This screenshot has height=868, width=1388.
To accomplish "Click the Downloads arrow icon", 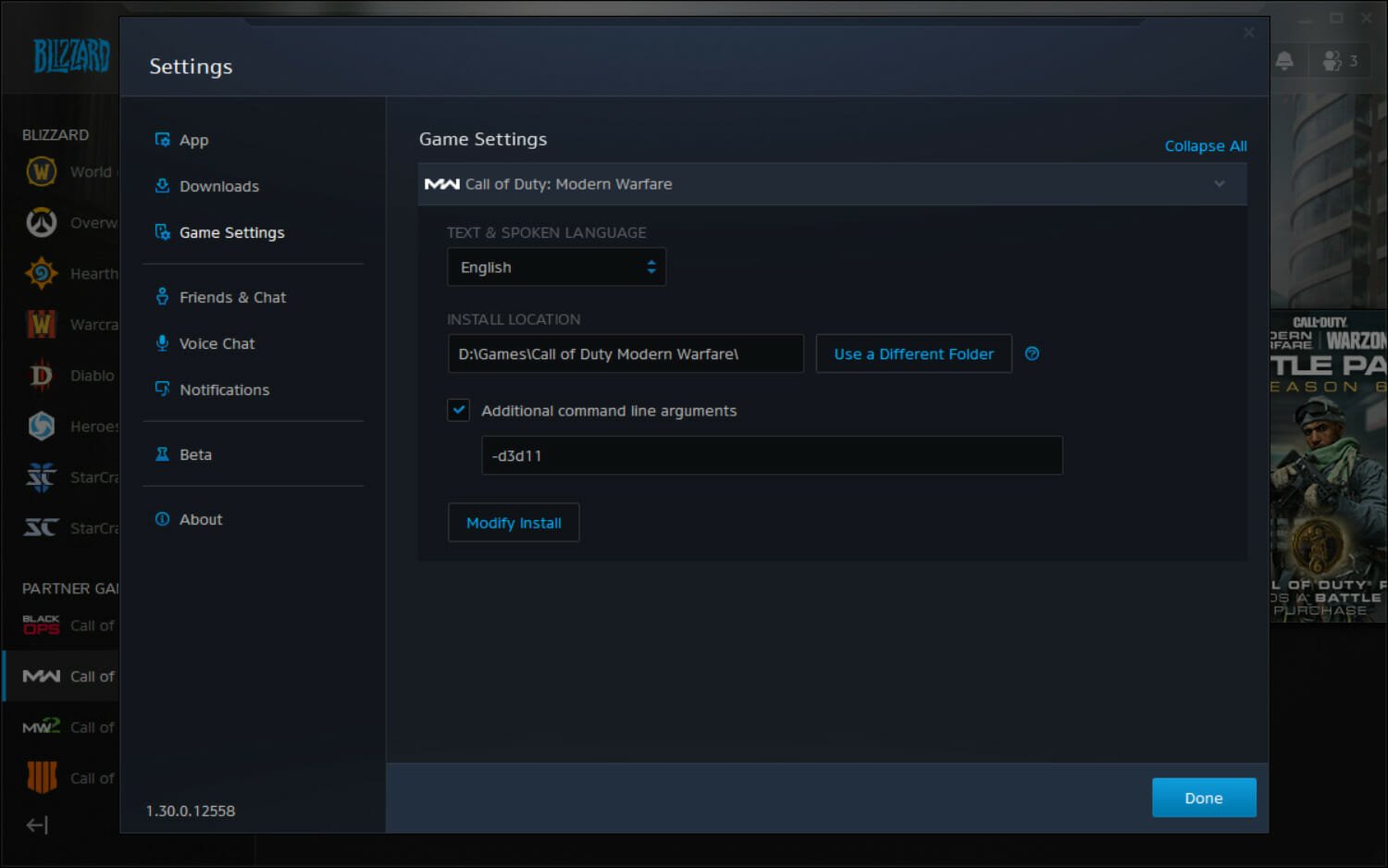I will tap(162, 185).
